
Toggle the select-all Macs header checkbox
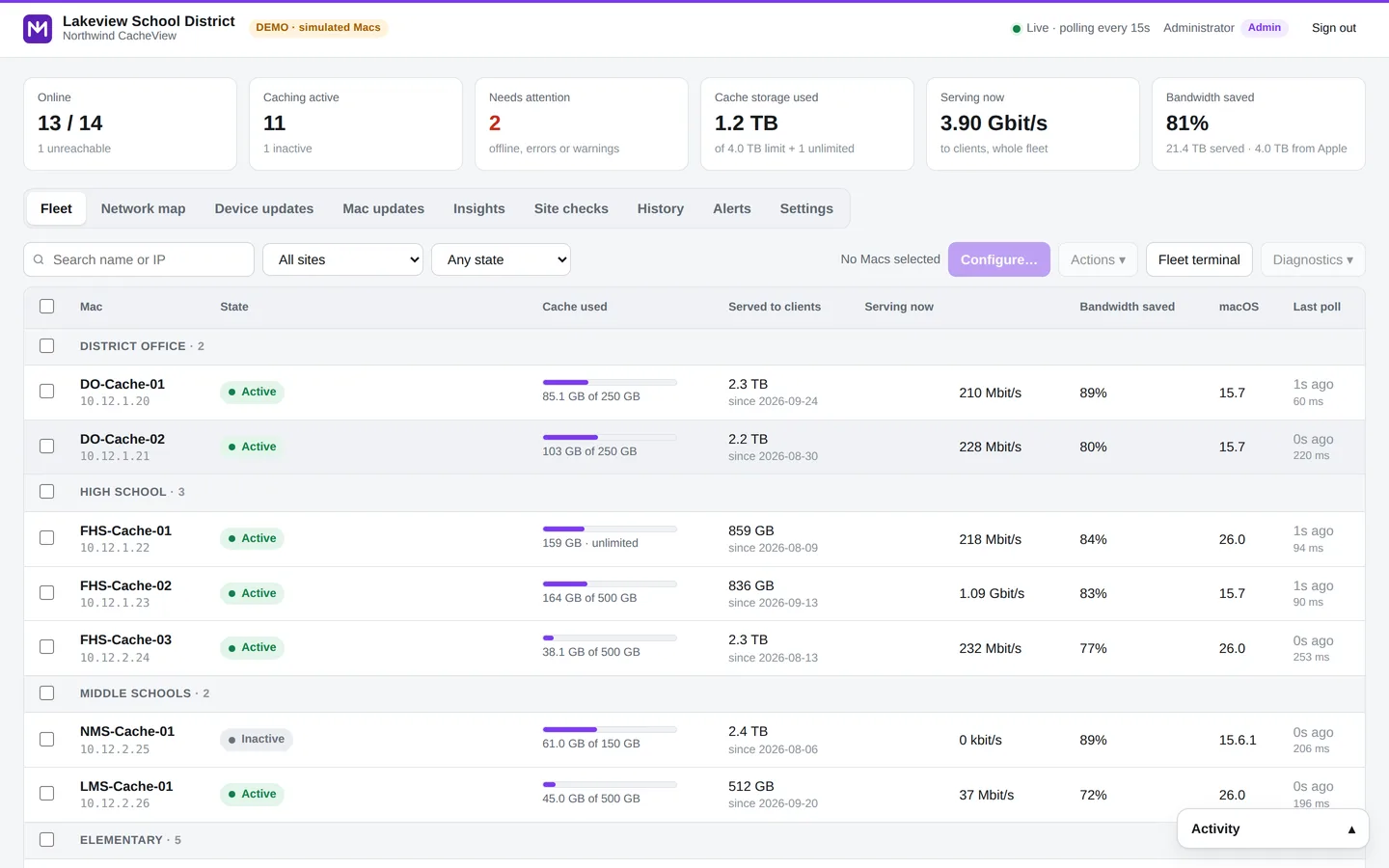tap(46, 307)
